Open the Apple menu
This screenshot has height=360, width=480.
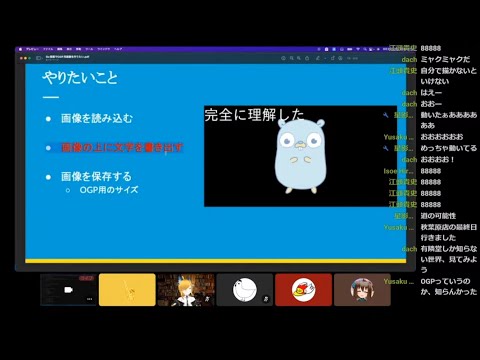tap(20, 49)
